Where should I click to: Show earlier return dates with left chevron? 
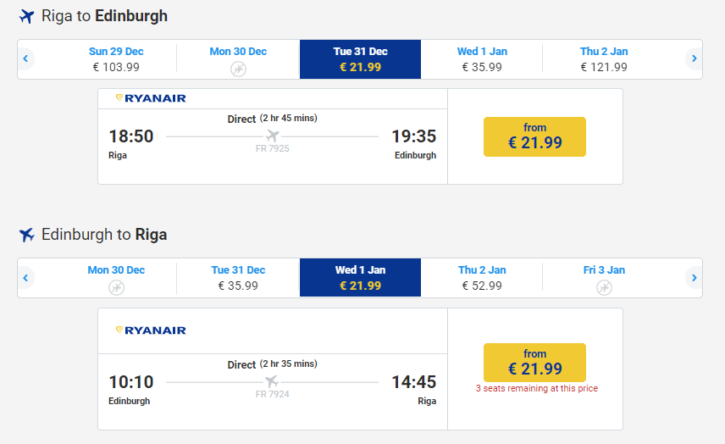(26, 278)
